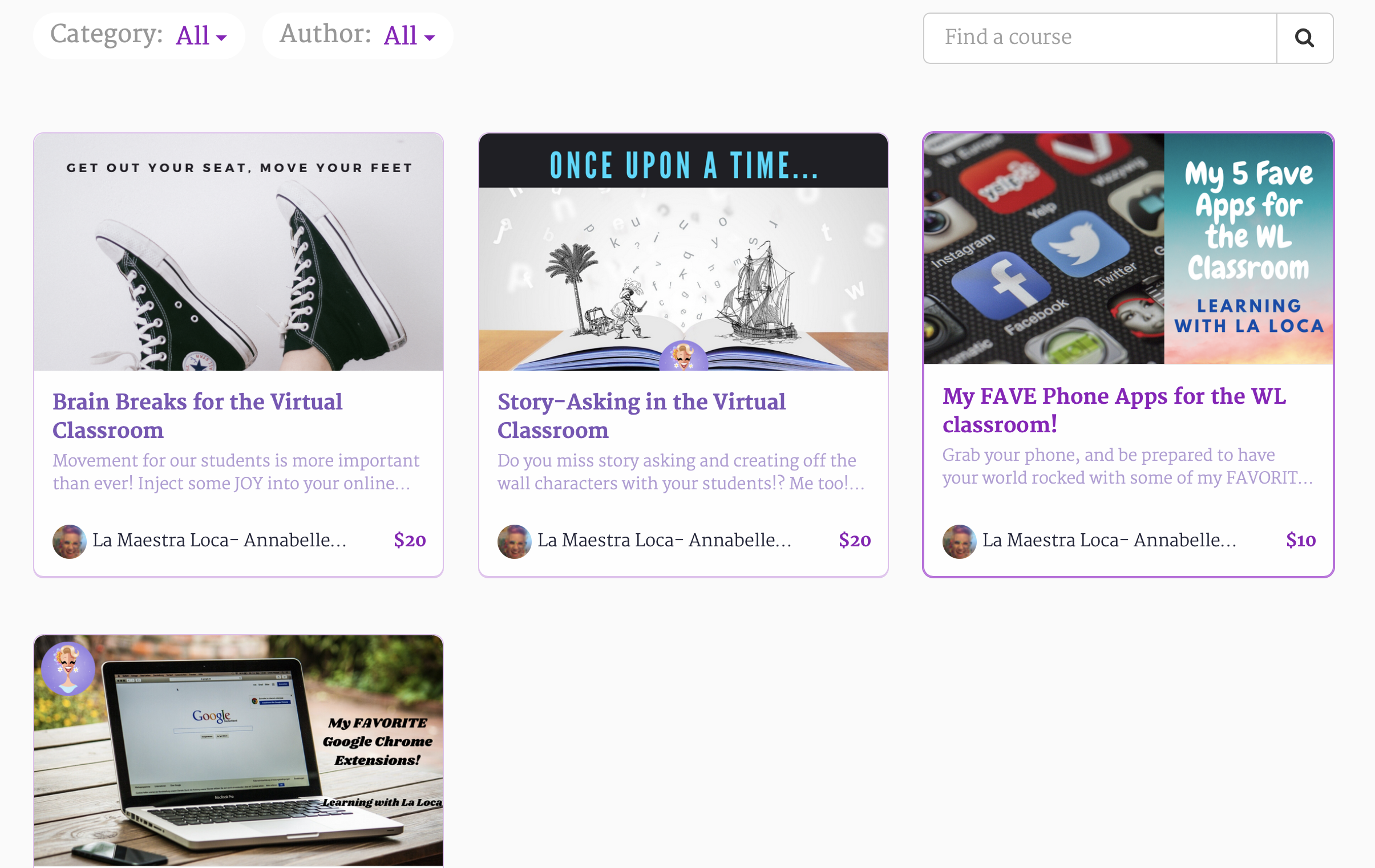Click author avatar on FAVE Phone Apps card

pyautogui.click(x=959, y=541)
